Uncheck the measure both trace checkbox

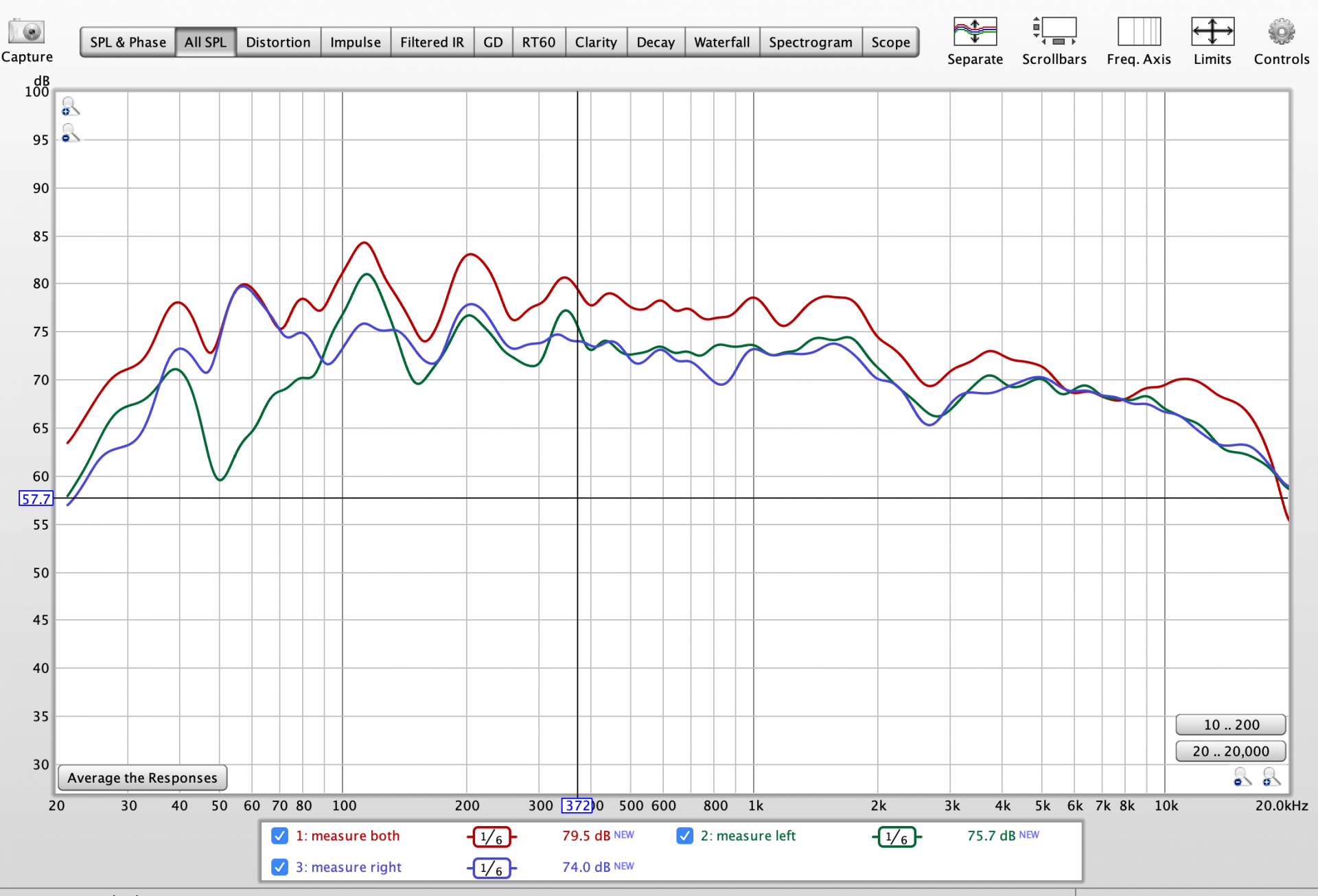coord(279,836)
